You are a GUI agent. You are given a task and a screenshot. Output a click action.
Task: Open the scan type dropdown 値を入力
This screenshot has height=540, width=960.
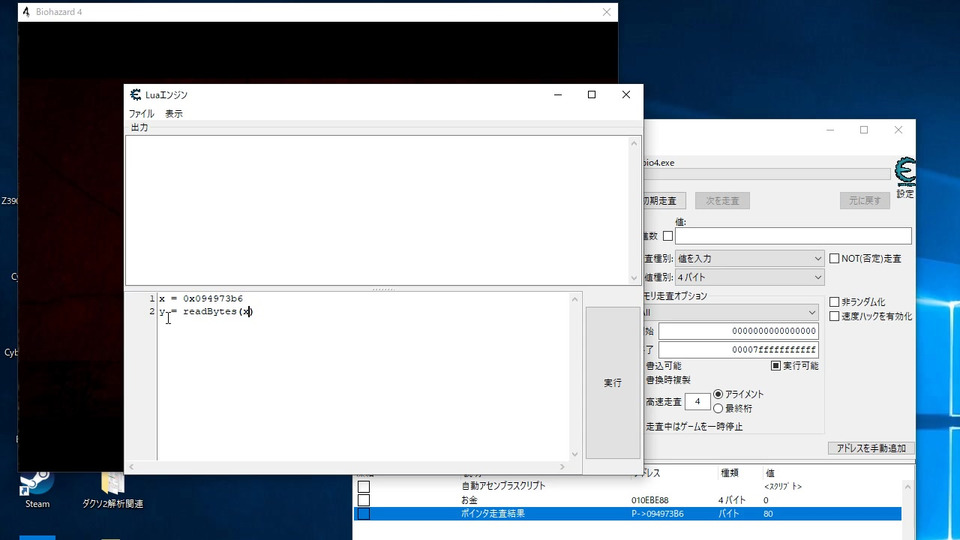click(x=749, y=258)
